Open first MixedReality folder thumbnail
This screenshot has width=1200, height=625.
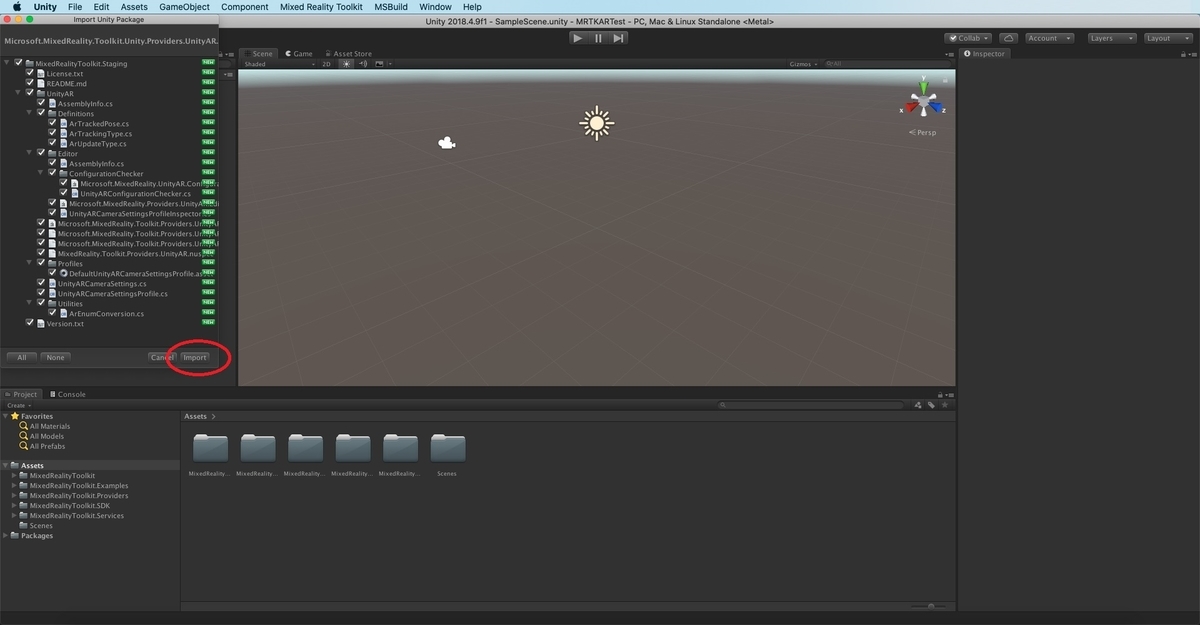click(x=210, y=447)
